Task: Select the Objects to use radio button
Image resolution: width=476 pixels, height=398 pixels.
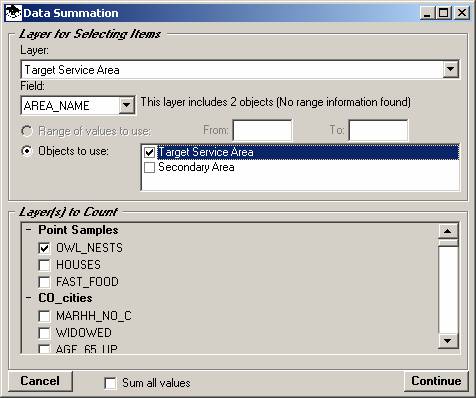Action: click(x=27, y=151)
